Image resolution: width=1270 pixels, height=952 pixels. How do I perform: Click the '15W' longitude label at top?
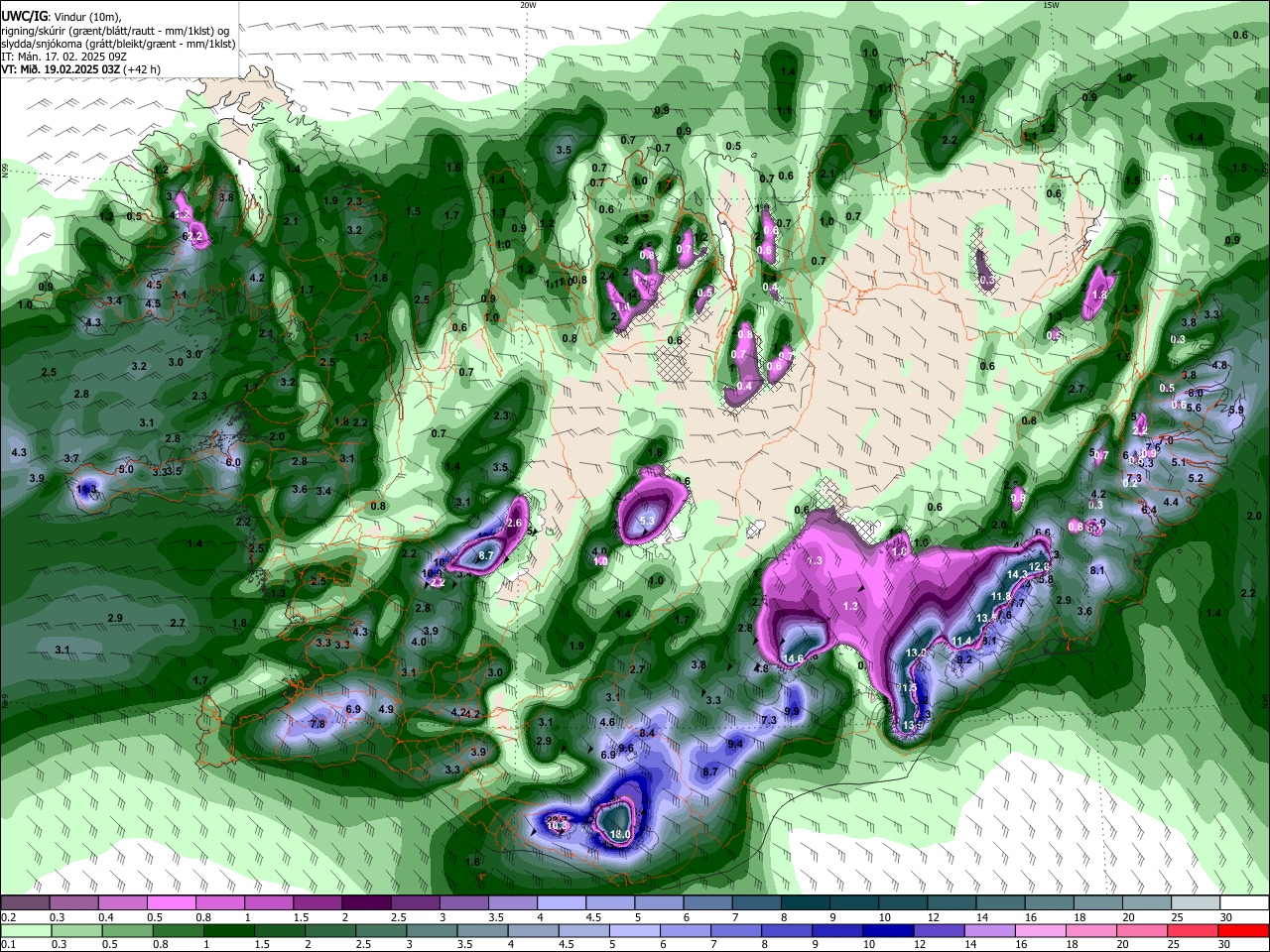tap(1051, 4)
